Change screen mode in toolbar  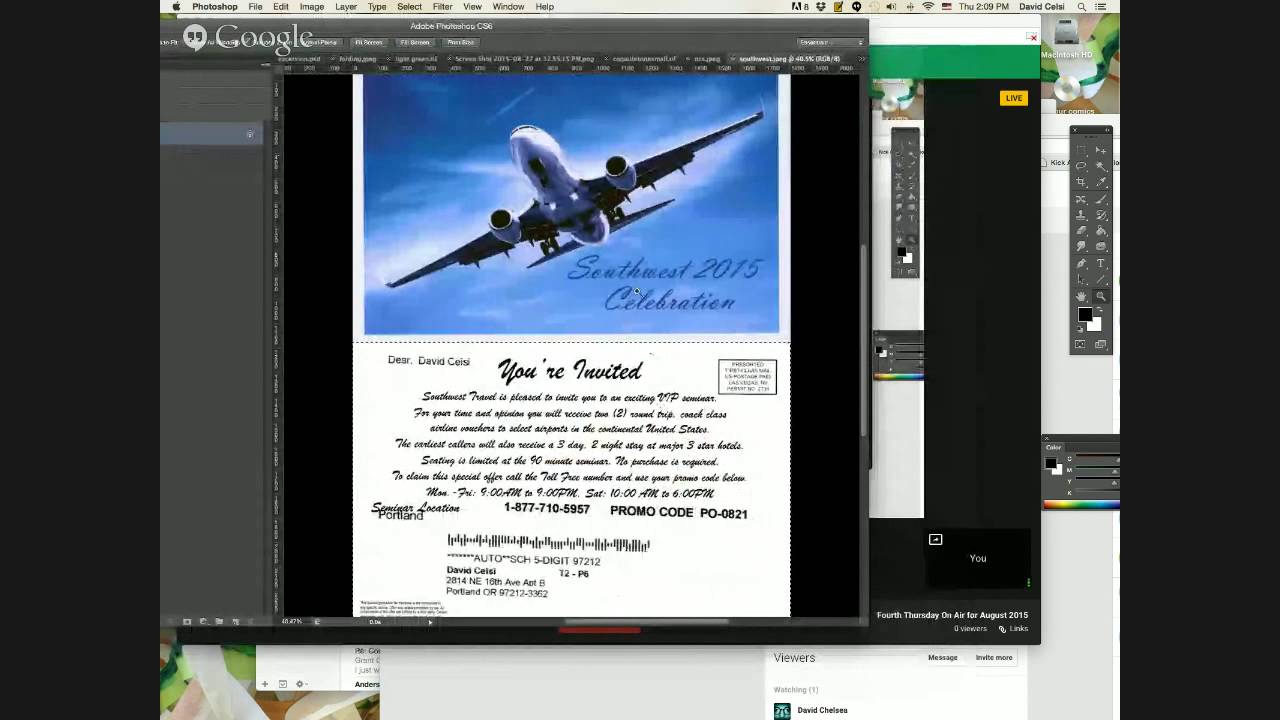click(x=1101, y=344)
